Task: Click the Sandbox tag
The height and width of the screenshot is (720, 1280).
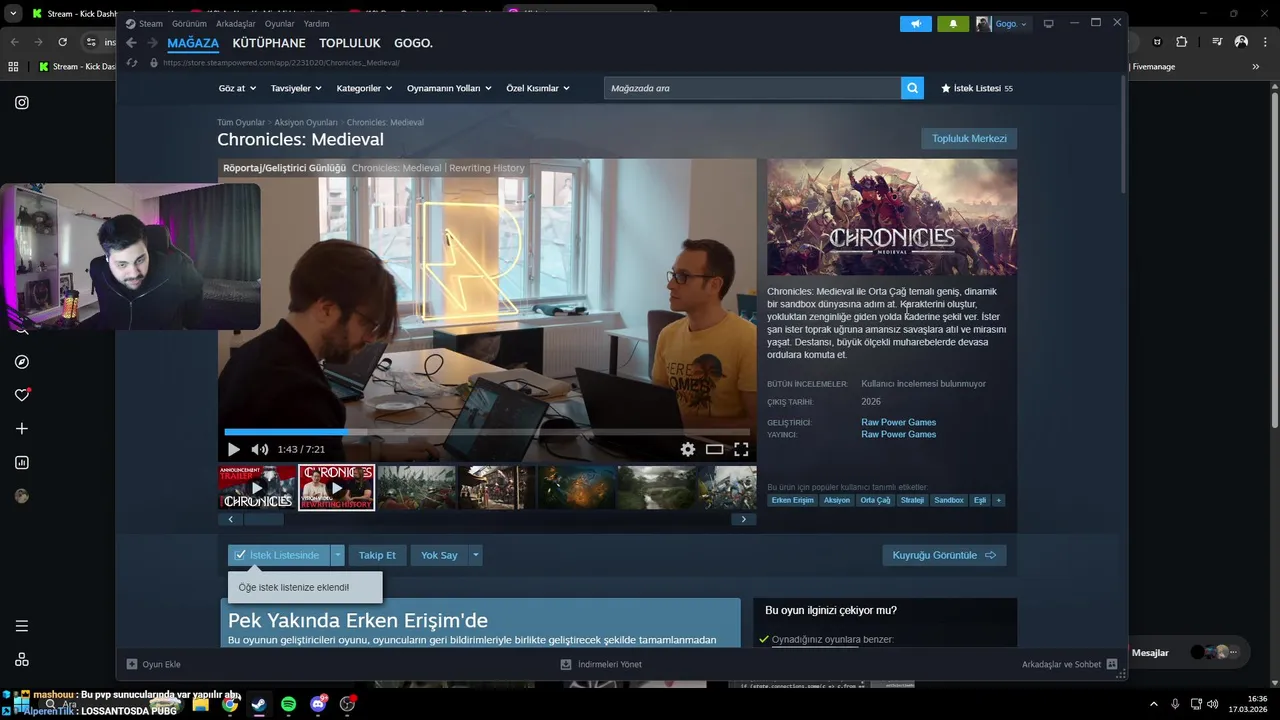Action: [949, 500]
